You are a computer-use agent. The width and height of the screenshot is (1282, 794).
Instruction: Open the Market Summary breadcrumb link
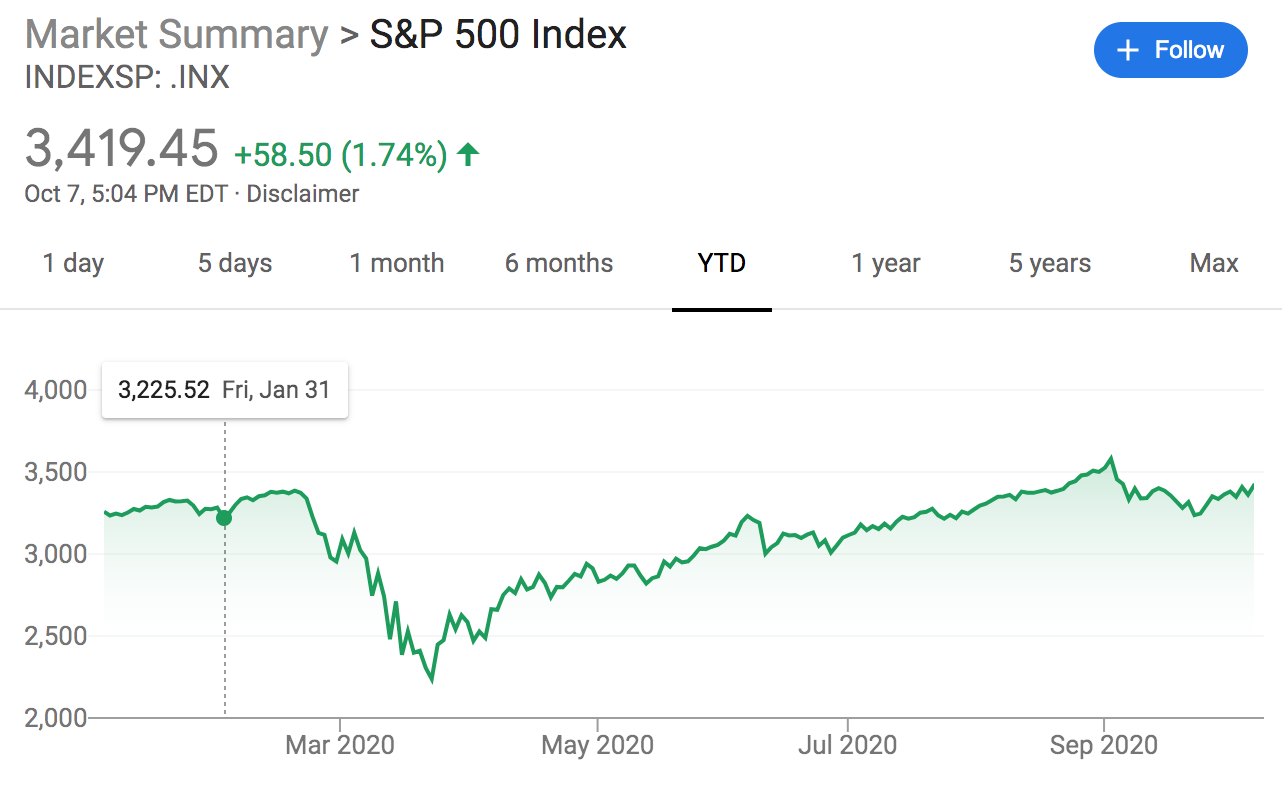click(x=176, y=35)
